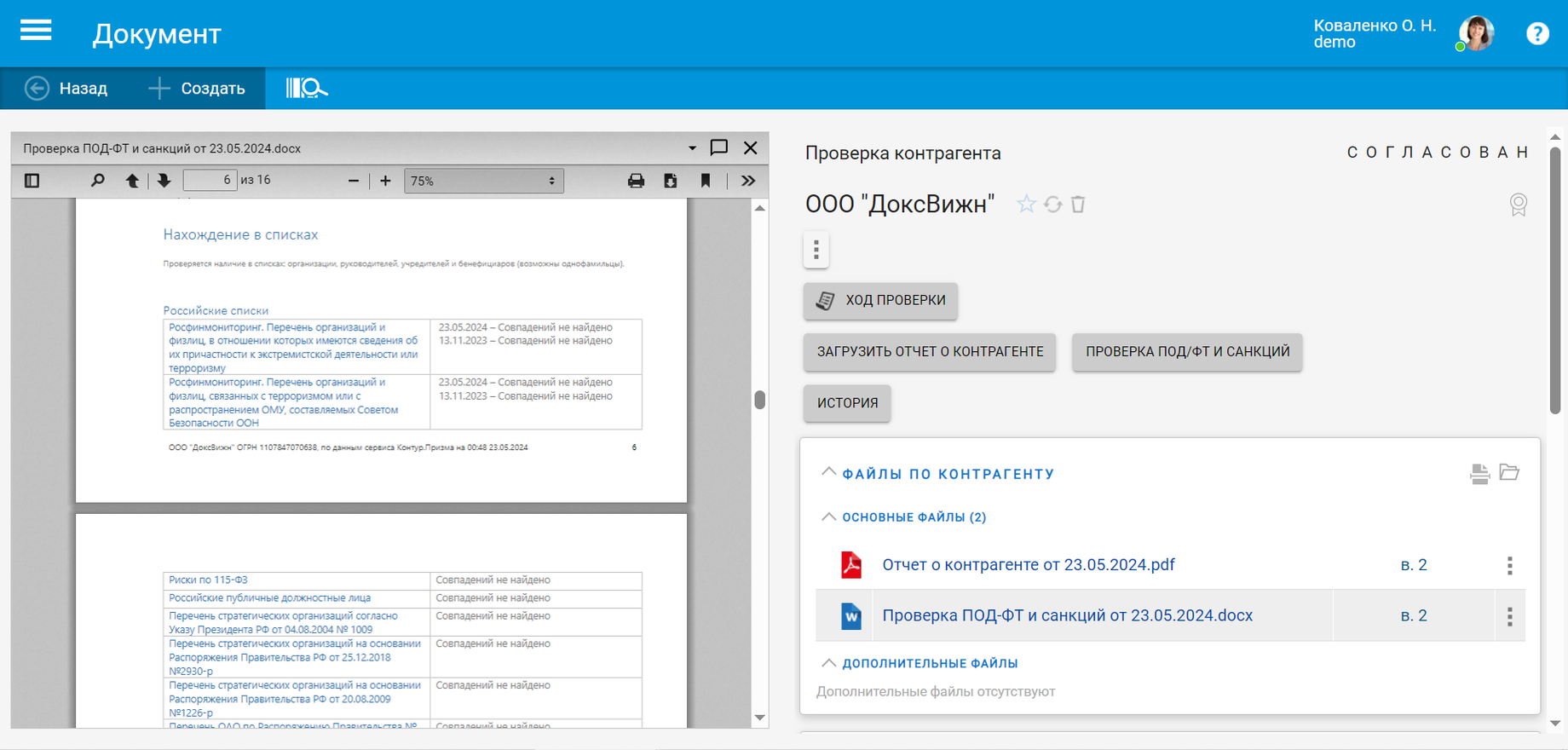Open the hamburger main menu
The height and width of the screenshot is (750, 1568).
[x=36, y=32]
